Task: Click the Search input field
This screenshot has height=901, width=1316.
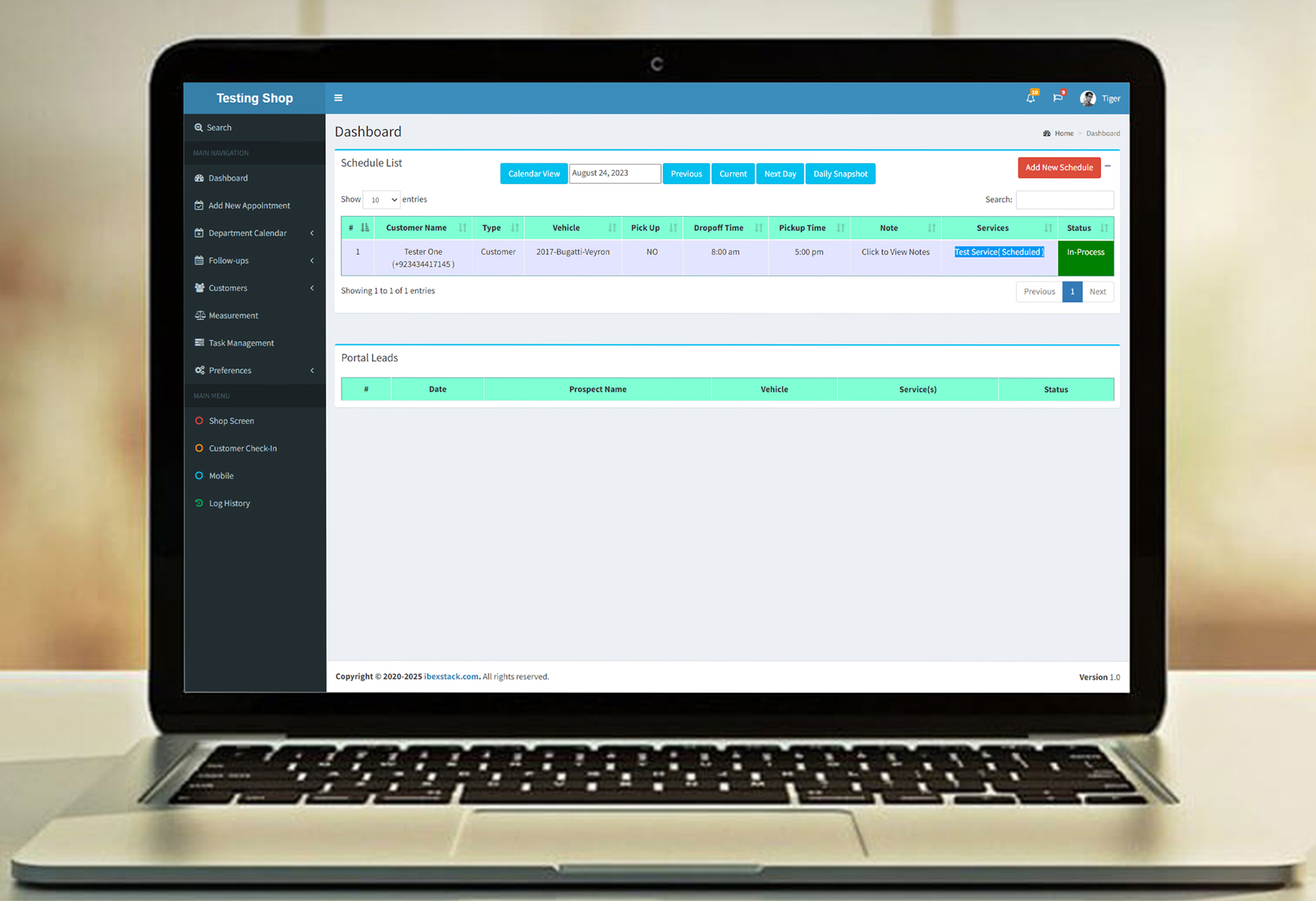Action: (1065, 198)
